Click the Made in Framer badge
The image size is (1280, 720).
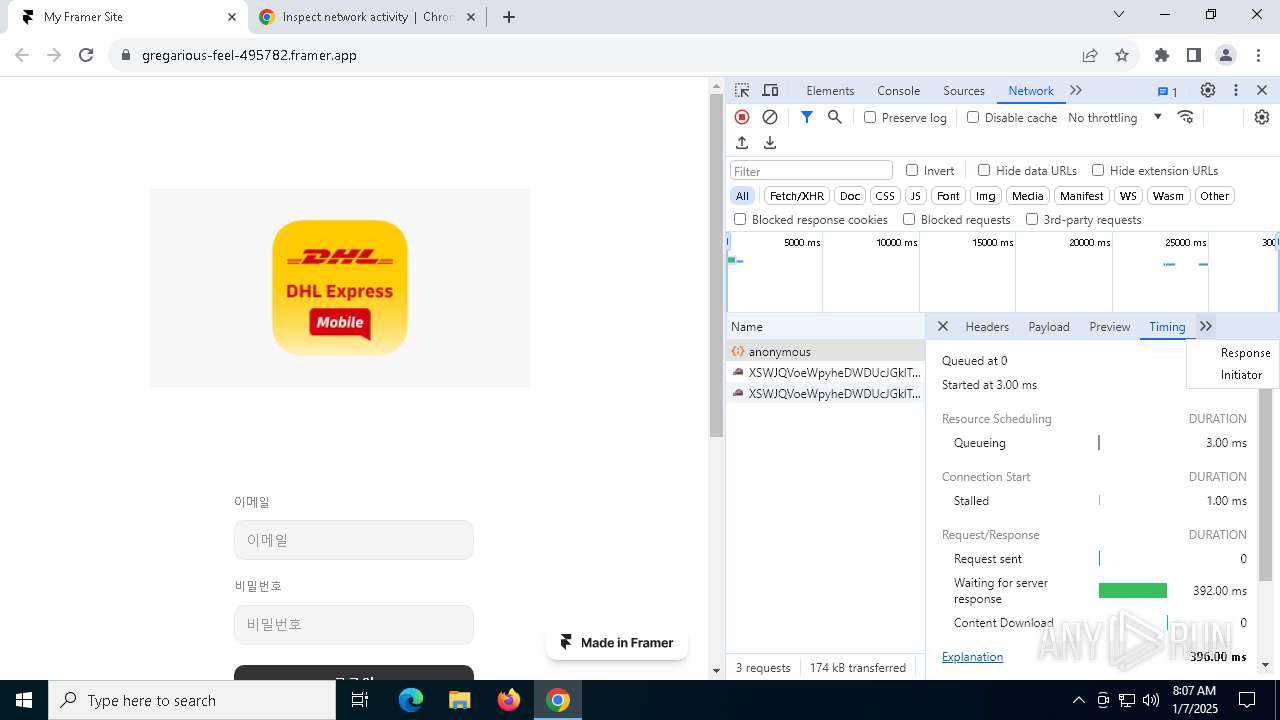click(x=617, y=642)
